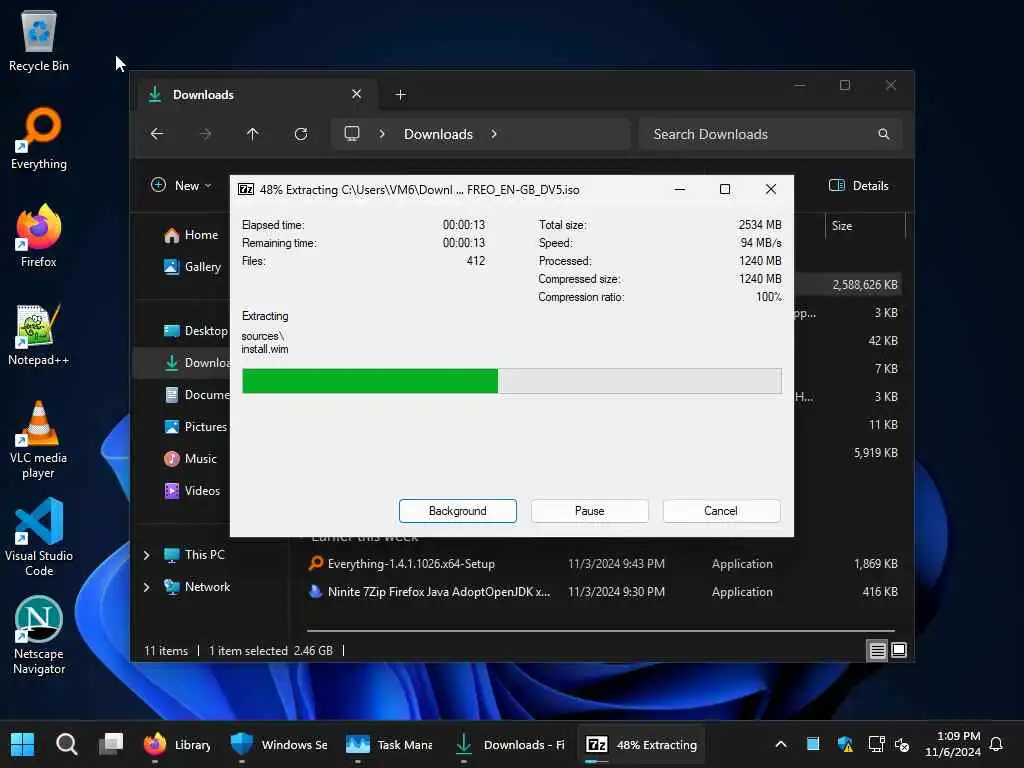This screenshot has width=1024, height=768.
Task: Go forward in File Explorer
Action: [x=205, y=134]
